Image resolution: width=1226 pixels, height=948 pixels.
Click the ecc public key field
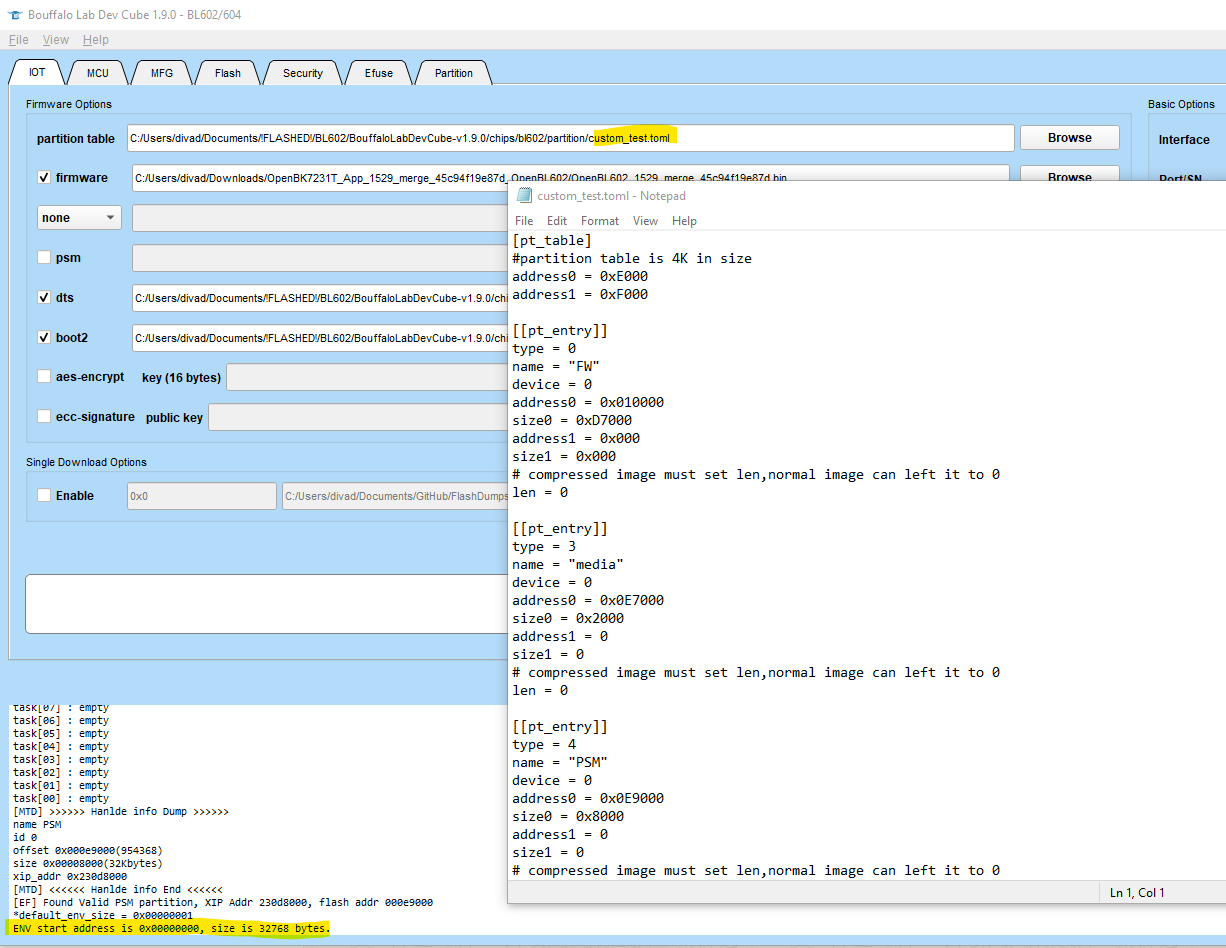pyautogui.click(x=358, y=417)
